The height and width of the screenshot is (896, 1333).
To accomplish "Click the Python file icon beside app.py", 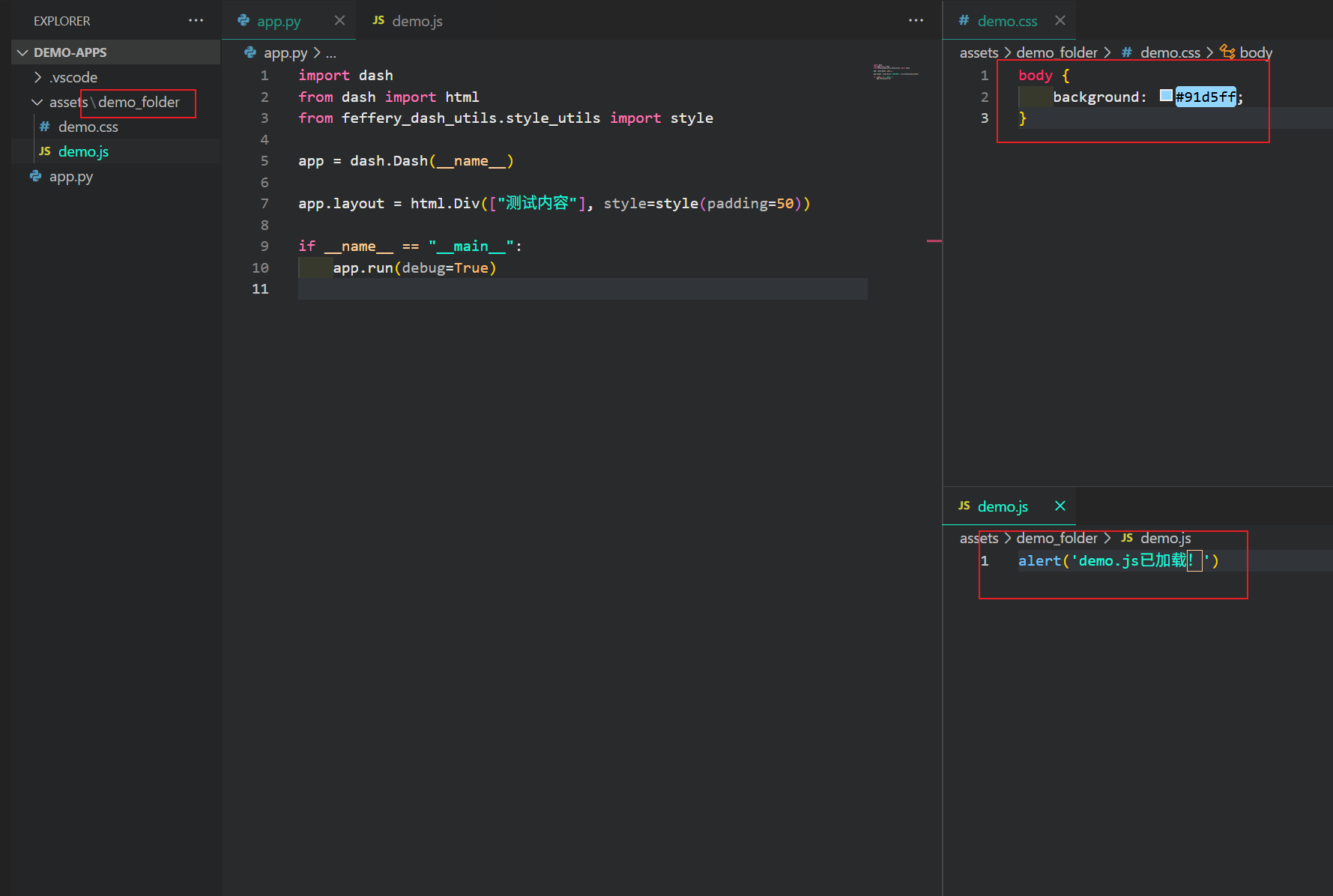I will [35, 176].
